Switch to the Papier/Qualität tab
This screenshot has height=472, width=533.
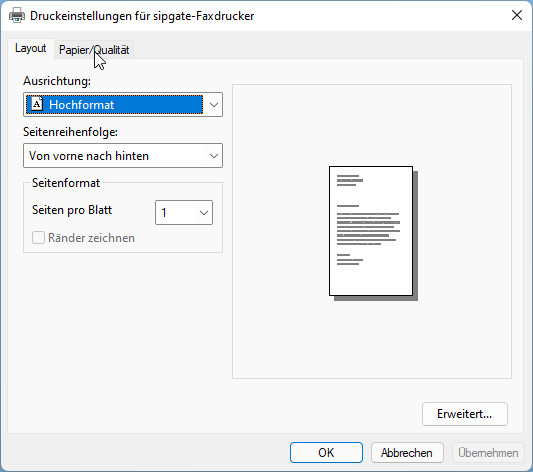coord(94,50)
